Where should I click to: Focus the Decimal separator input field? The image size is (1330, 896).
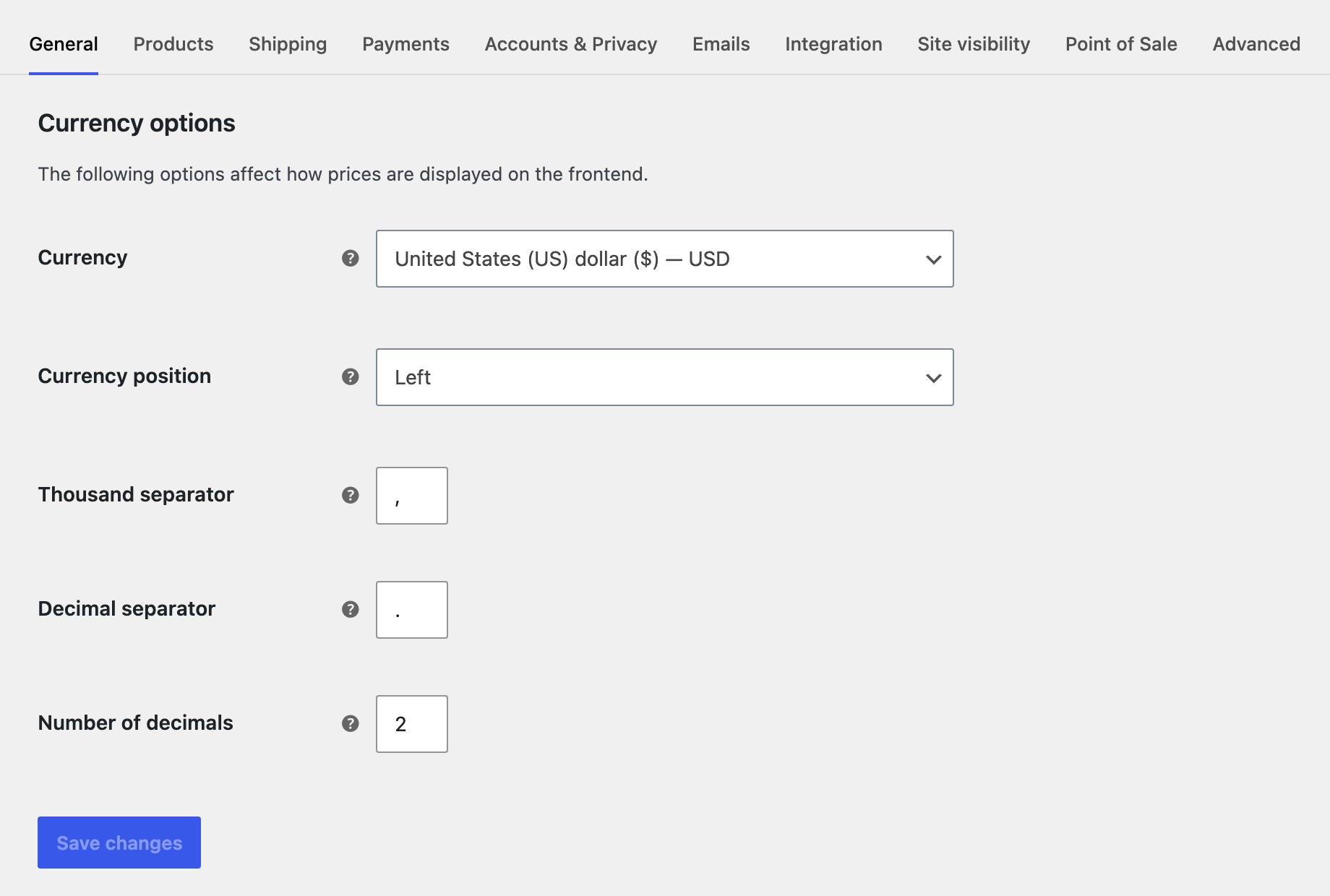coord(412,610)
